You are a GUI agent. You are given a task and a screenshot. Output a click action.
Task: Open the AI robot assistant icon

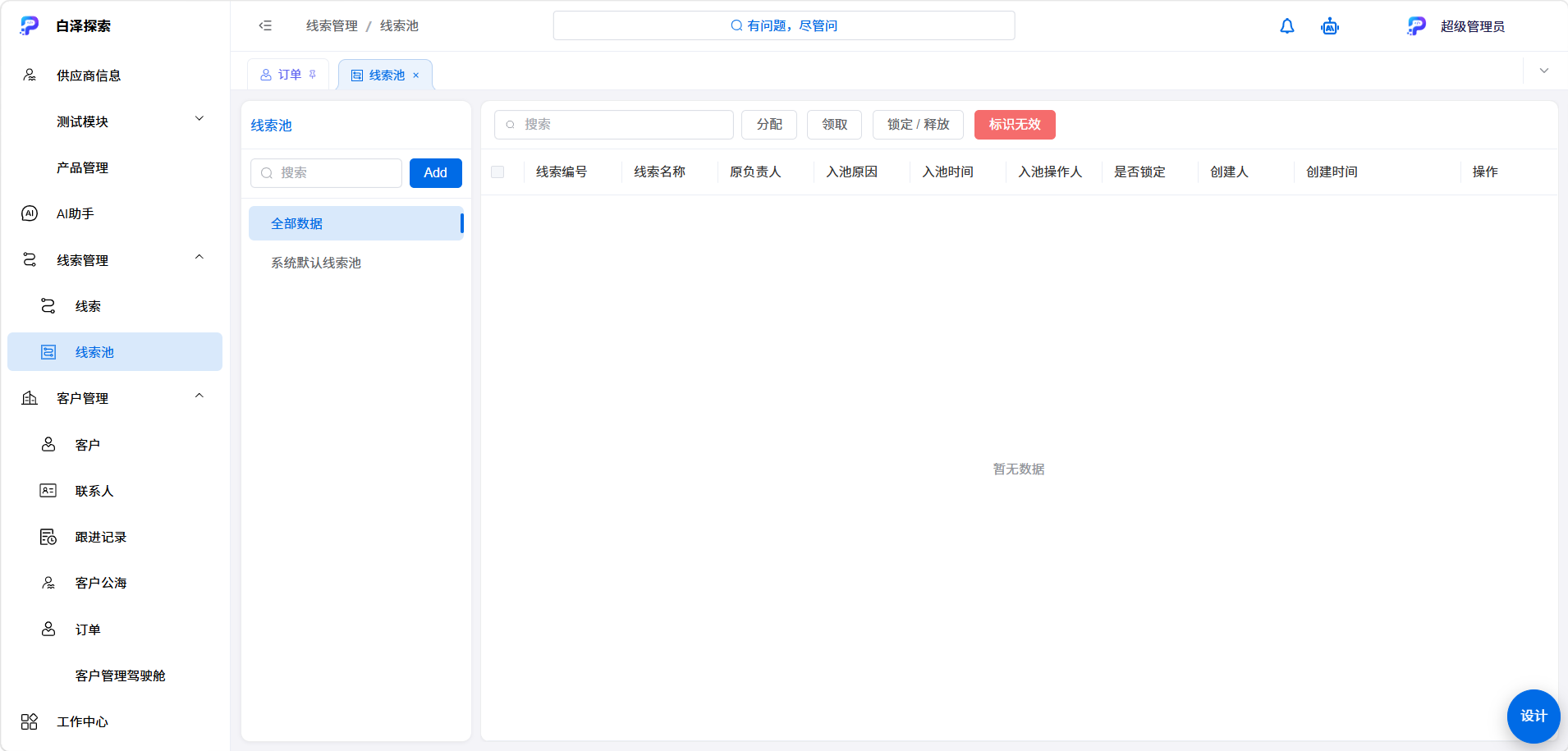point(1330,26)
